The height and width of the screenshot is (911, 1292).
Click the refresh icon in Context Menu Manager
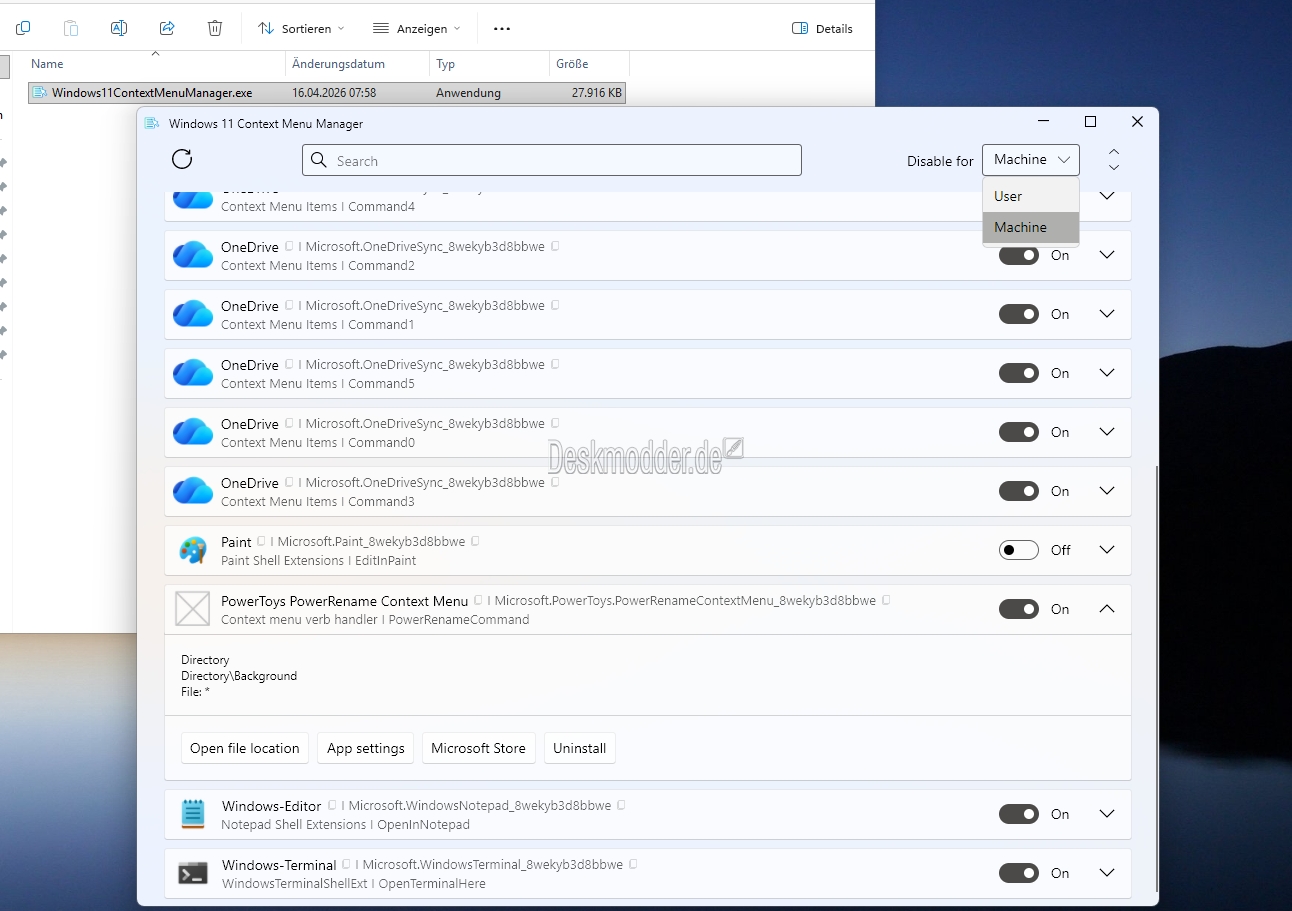tap(182, 160)
